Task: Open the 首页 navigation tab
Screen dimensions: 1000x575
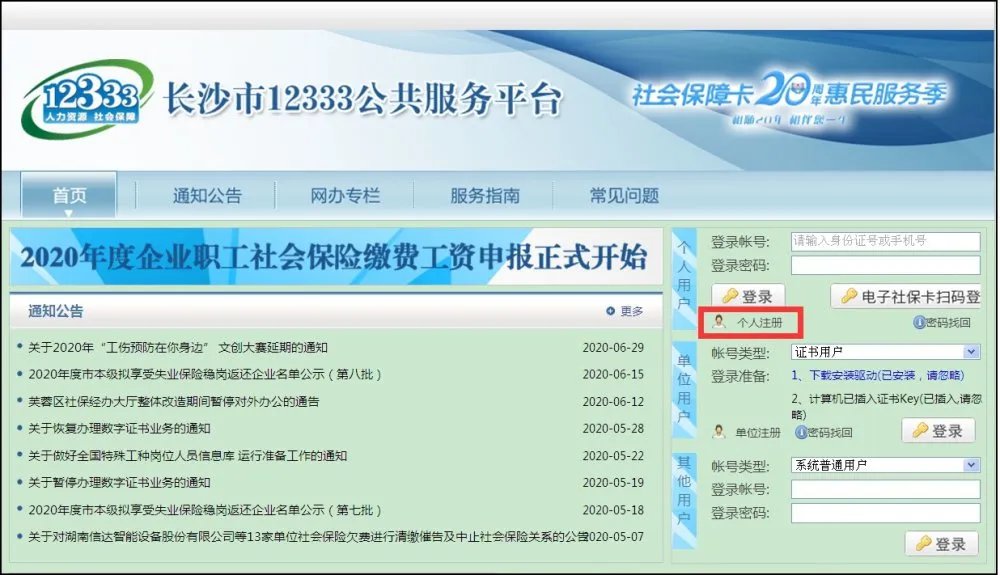Action: click(69, 195)
